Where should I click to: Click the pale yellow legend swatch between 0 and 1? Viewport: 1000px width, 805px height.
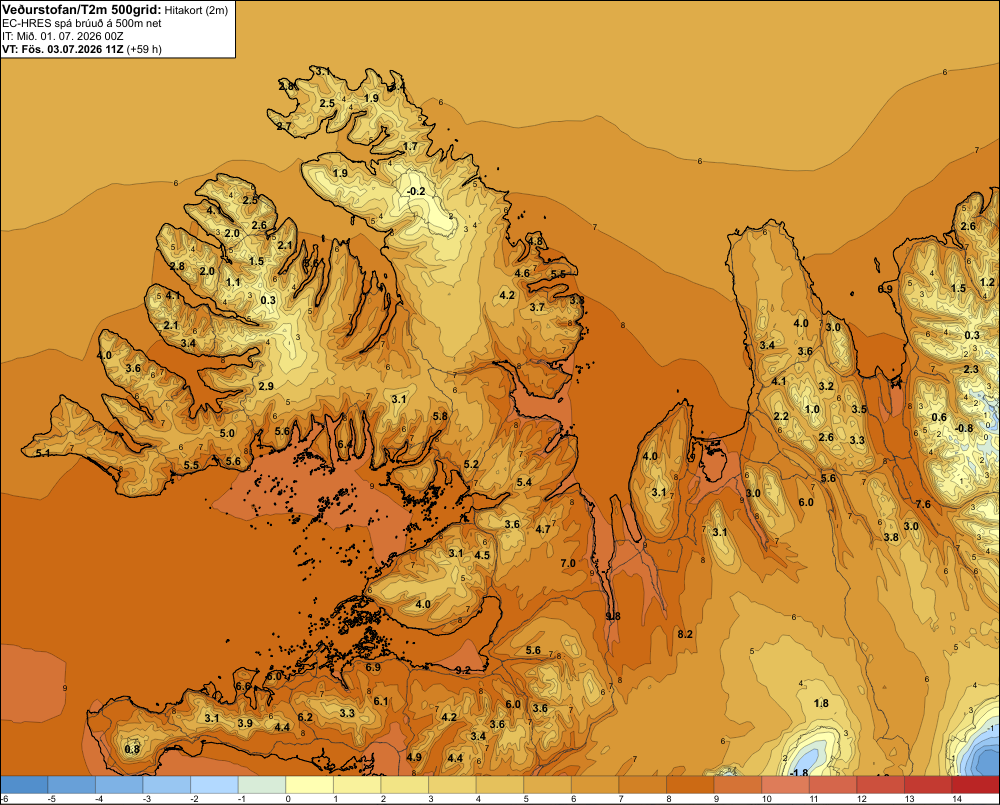pos(309,784)
